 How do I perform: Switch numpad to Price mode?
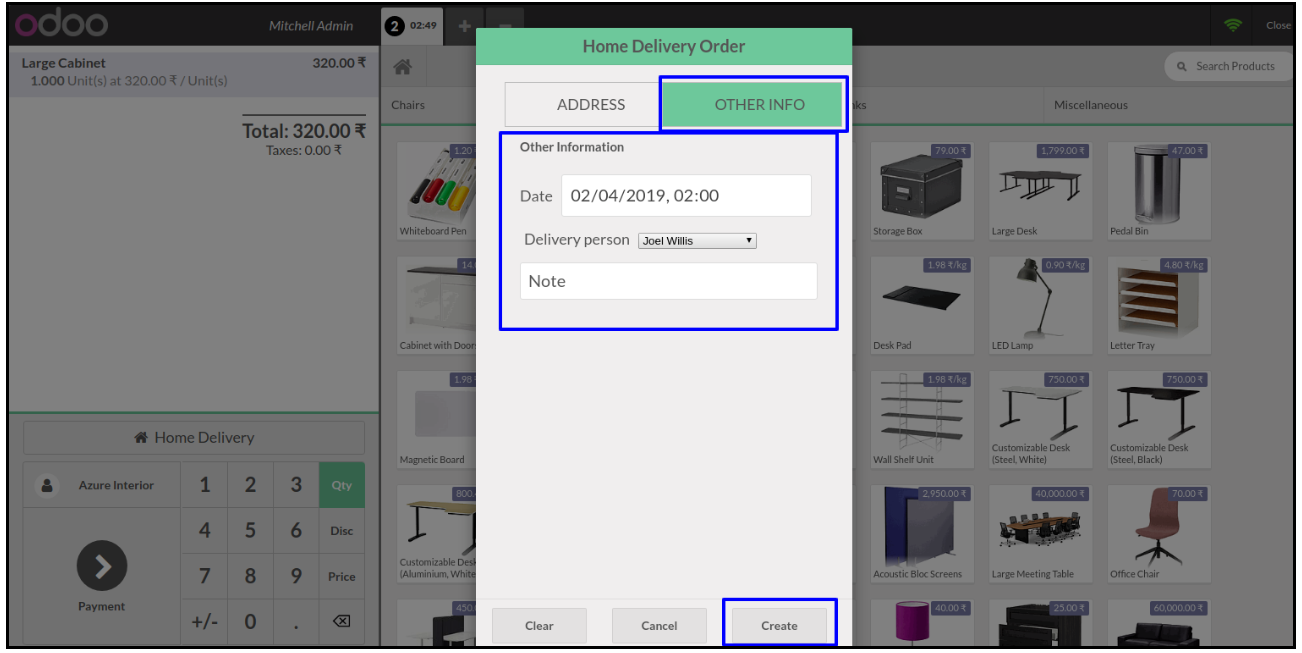click(342, 577)
